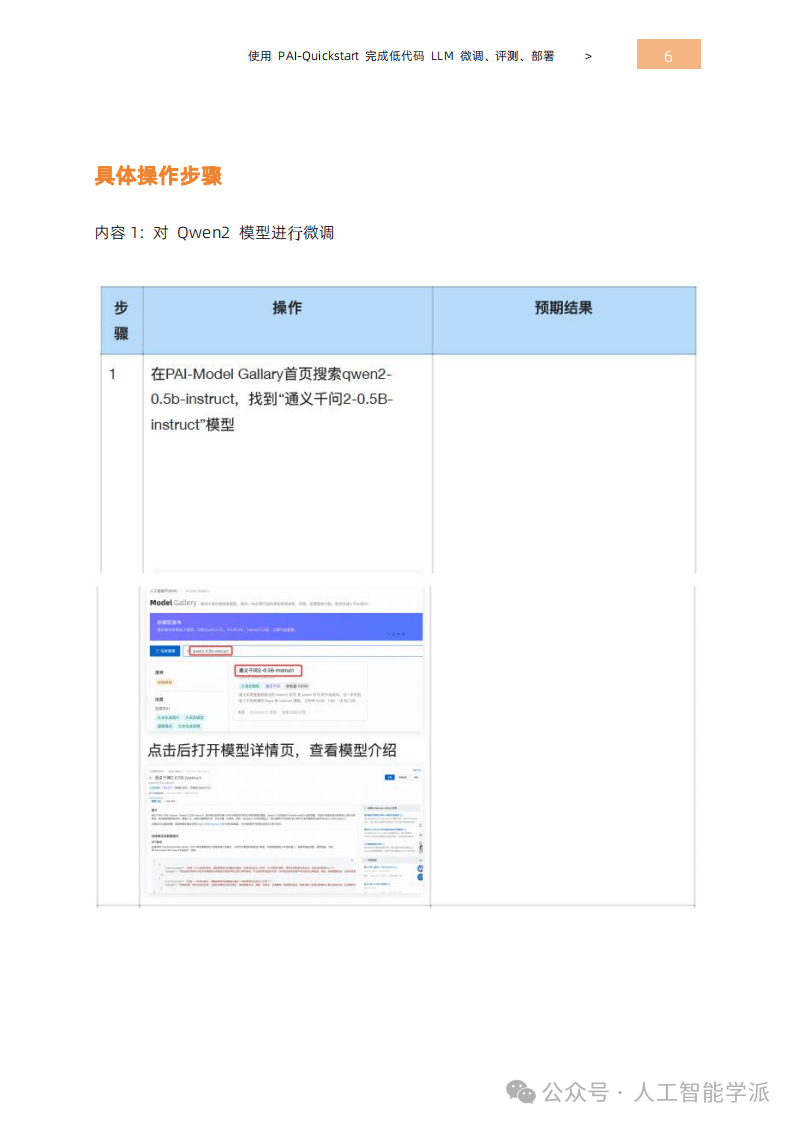The height and width of the screenshot is (1124, 795).
Task: Click the blue button left of the search box
Action: (x=164, y=651)
